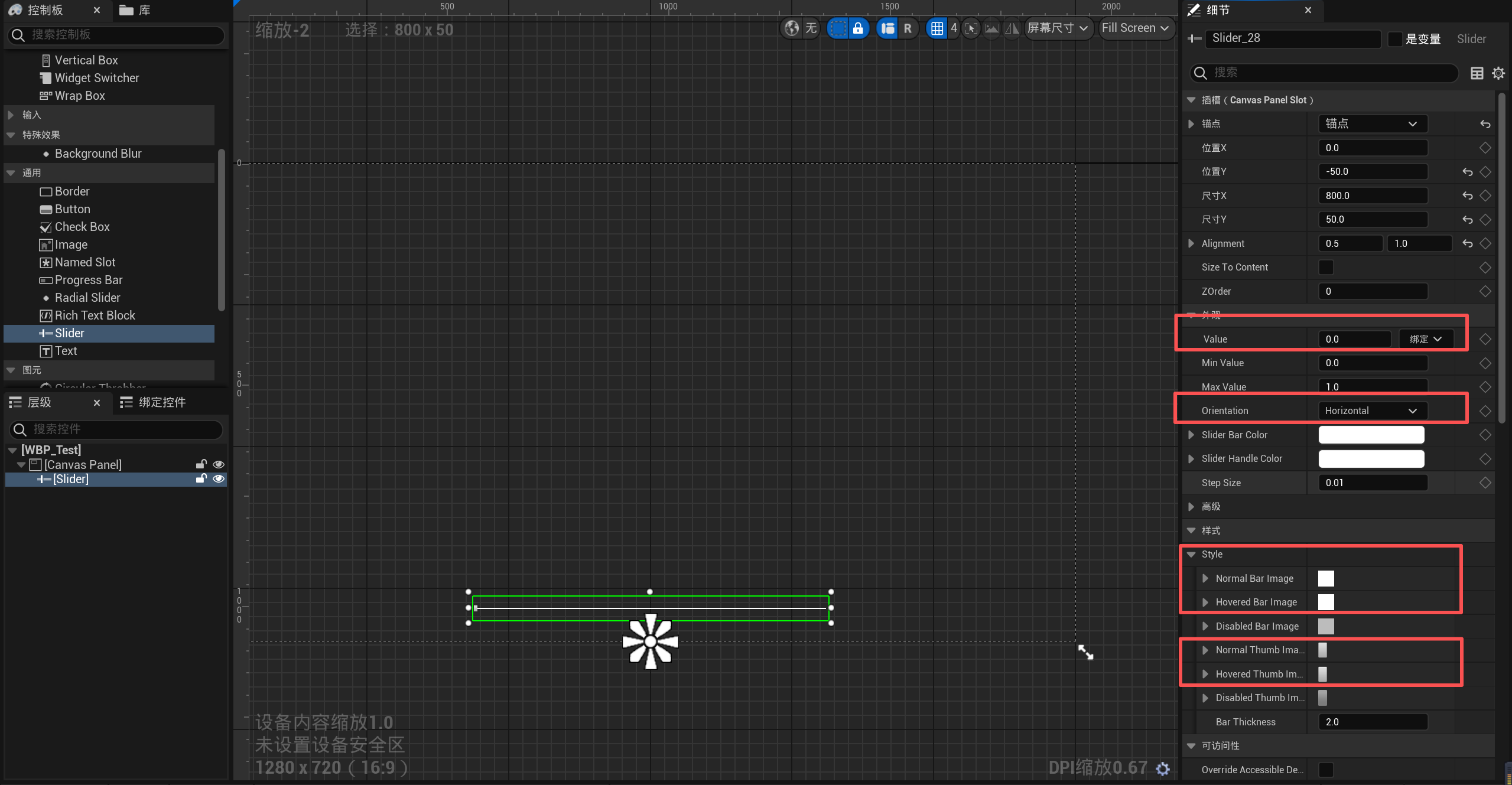Open the Fill Screen dropdown
This screenshot has height=785, width=1512.
(1135, 28)
